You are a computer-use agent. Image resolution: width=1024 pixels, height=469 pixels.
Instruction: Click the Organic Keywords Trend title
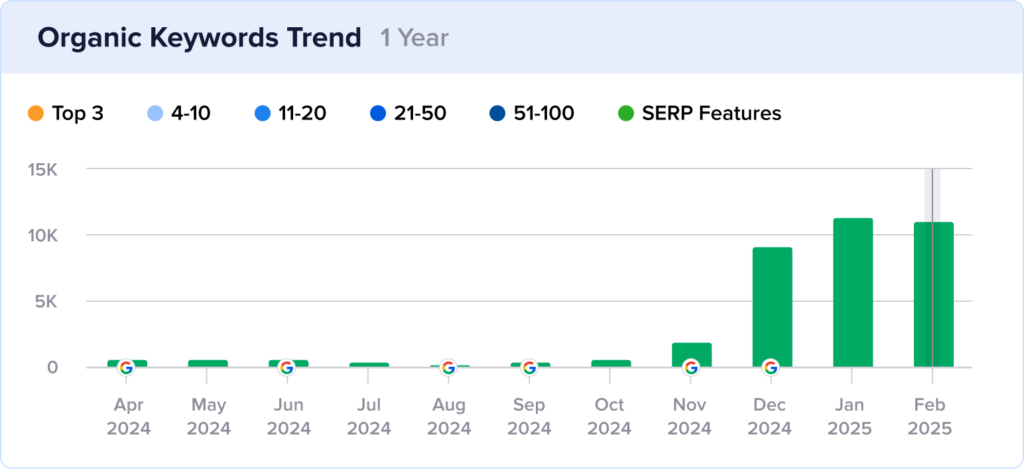point(199,38)
